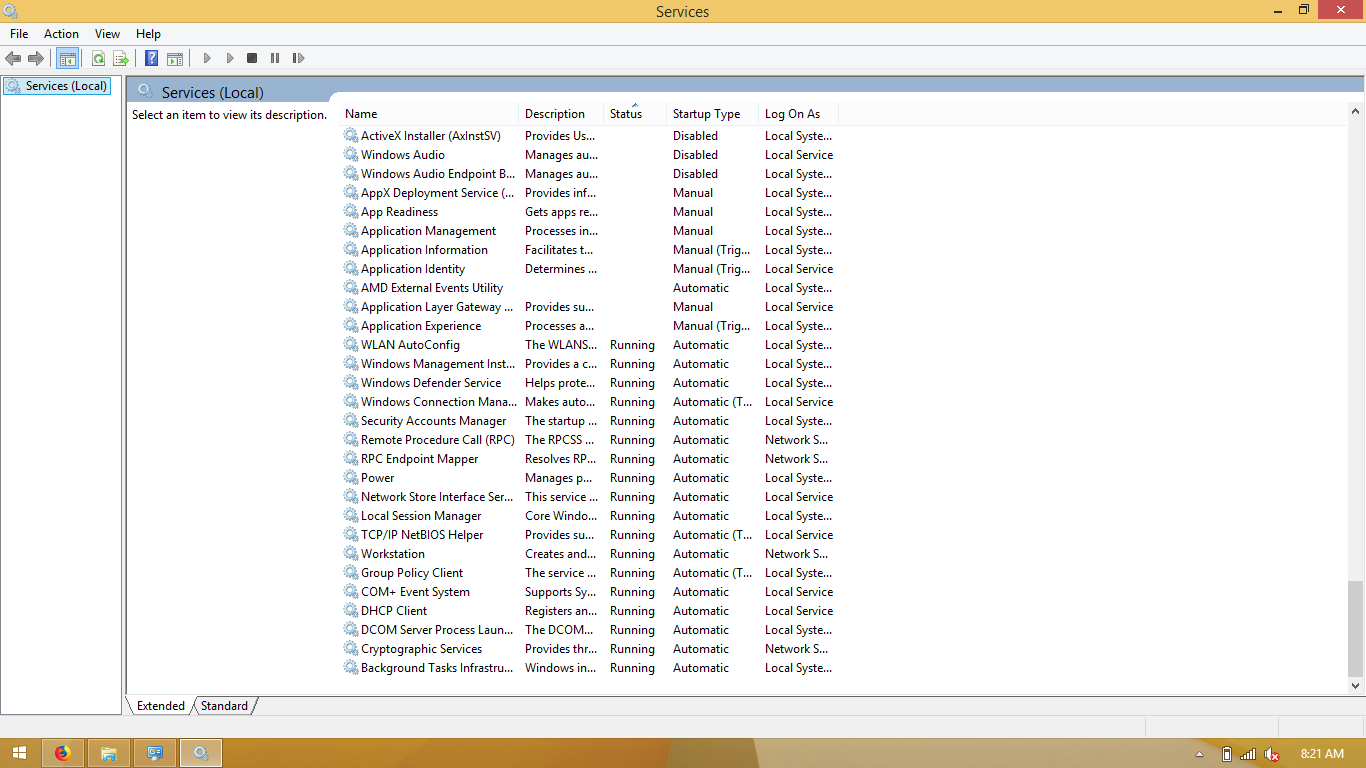Open the Windows Start button
Image resolution: width=1366 pixels, height=768 pixels.
point(20,753)
